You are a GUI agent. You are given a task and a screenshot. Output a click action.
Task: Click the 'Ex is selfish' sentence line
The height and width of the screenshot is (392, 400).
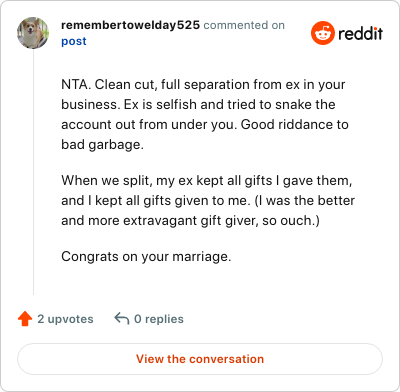[198, 105]
